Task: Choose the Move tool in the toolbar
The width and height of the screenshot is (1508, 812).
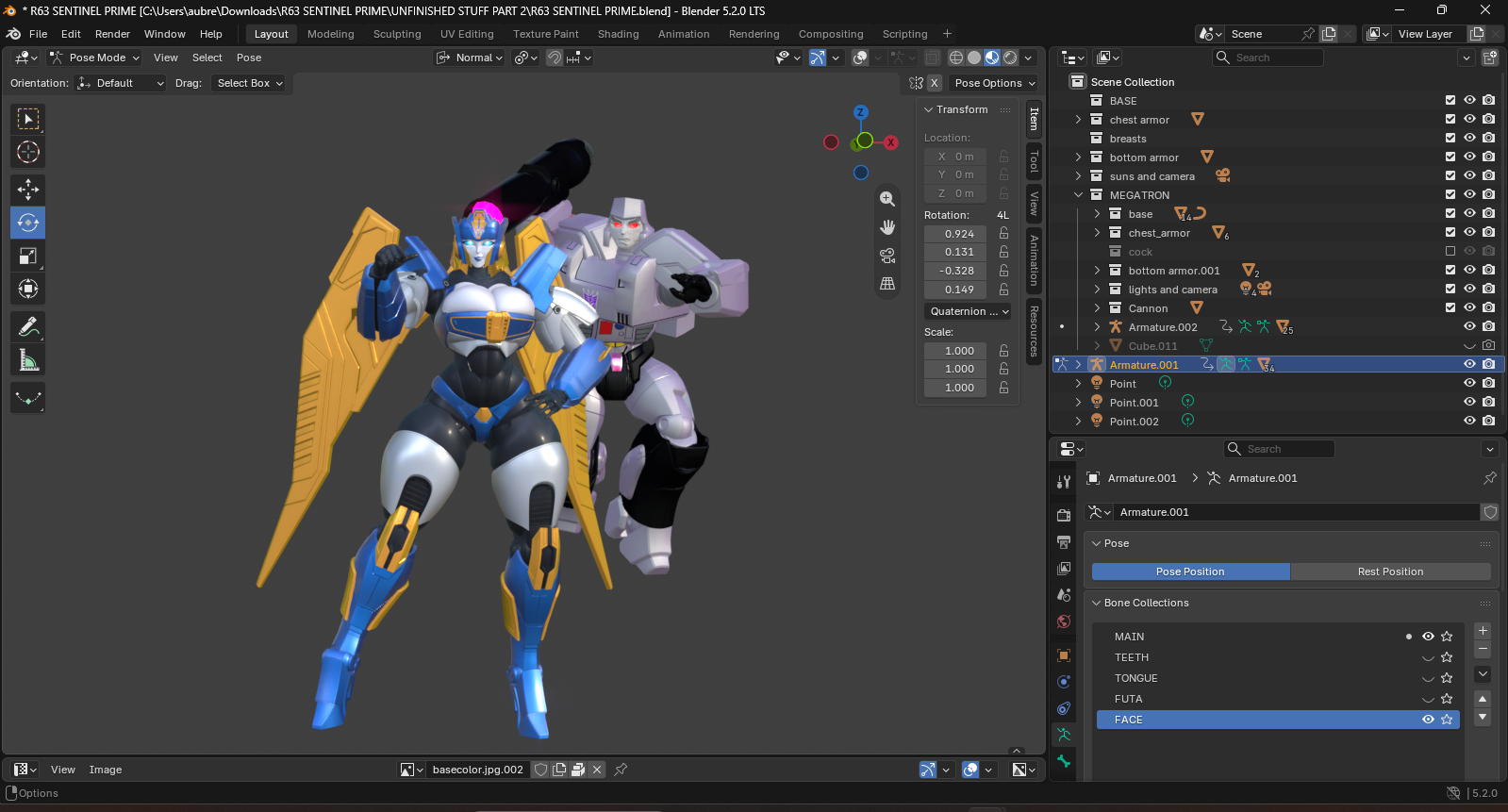Action: [28, 190]
